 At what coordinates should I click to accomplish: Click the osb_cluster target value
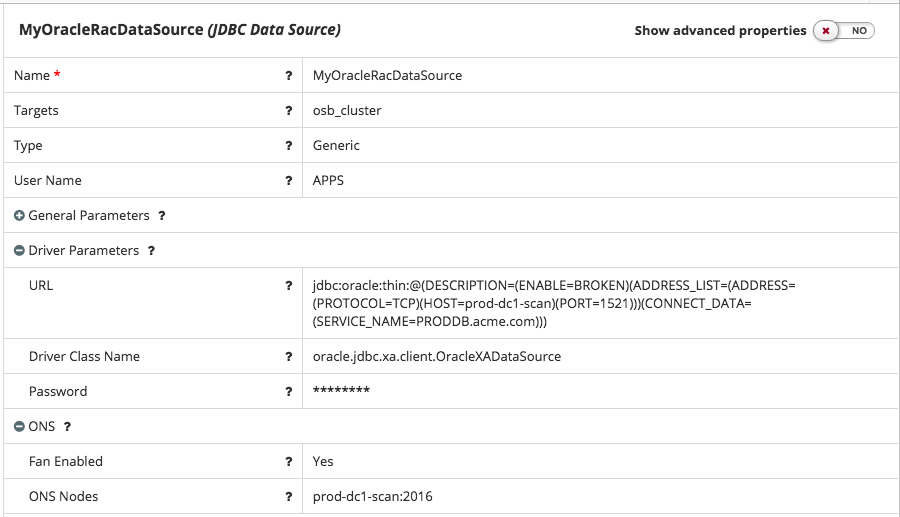click(347, 111)
